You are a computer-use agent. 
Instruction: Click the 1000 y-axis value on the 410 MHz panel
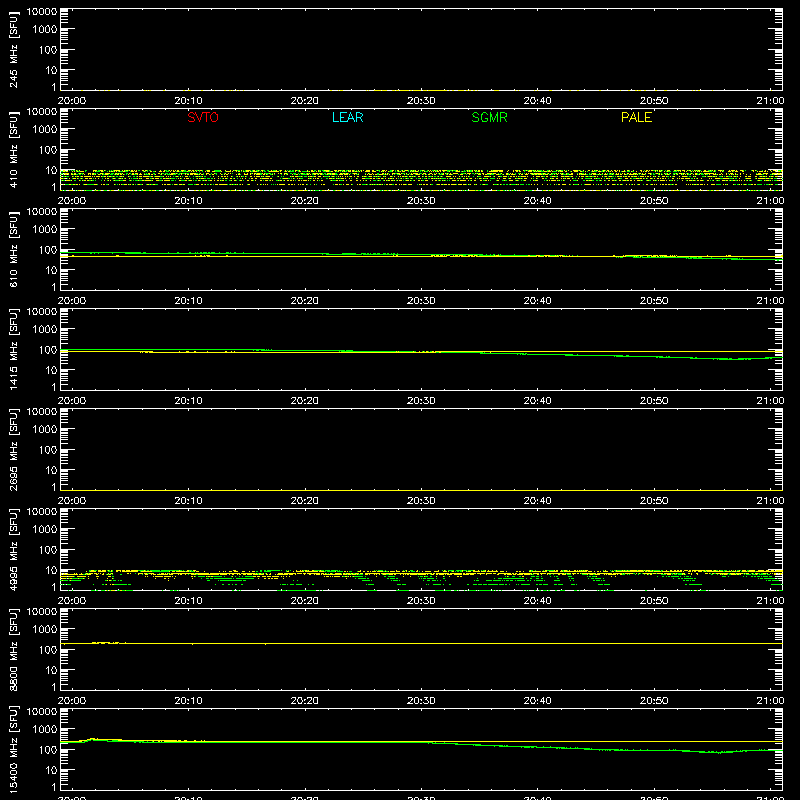click(x=45, y=130)
